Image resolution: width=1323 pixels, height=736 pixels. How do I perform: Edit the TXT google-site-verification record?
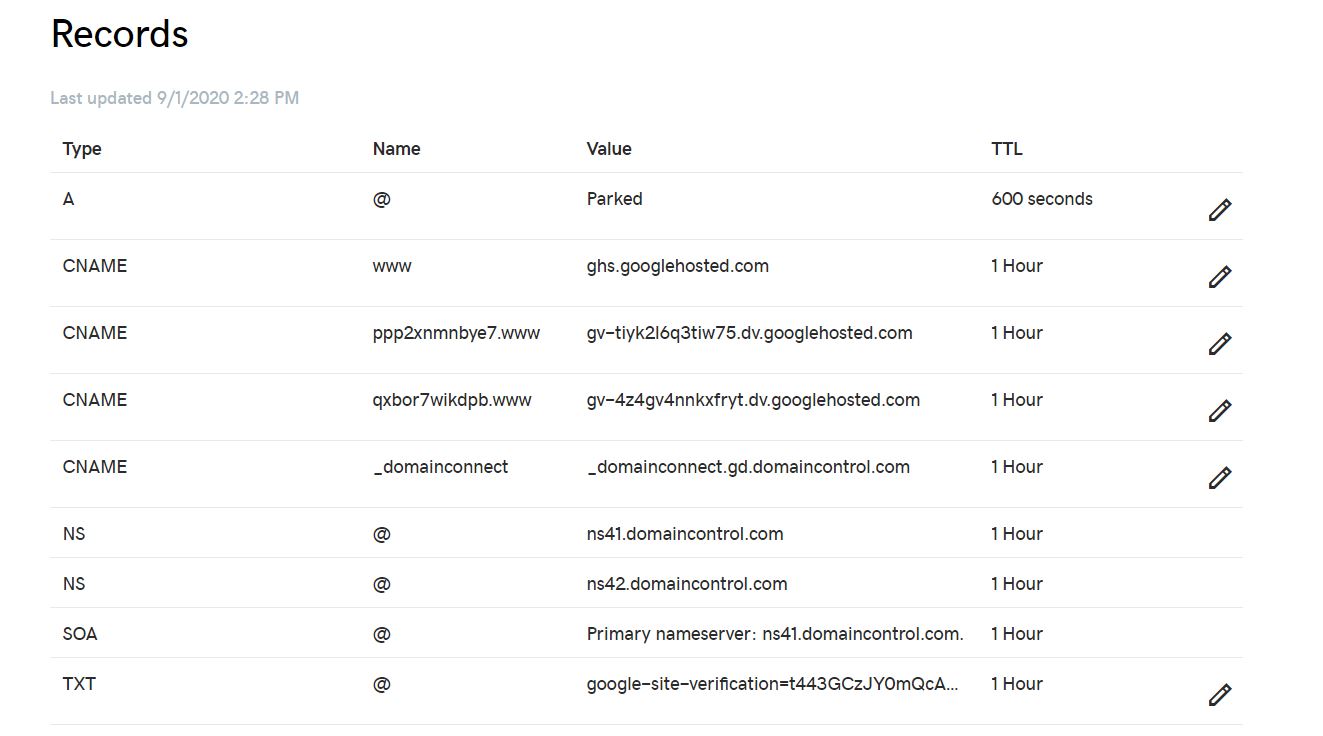tap(1219, 695)
